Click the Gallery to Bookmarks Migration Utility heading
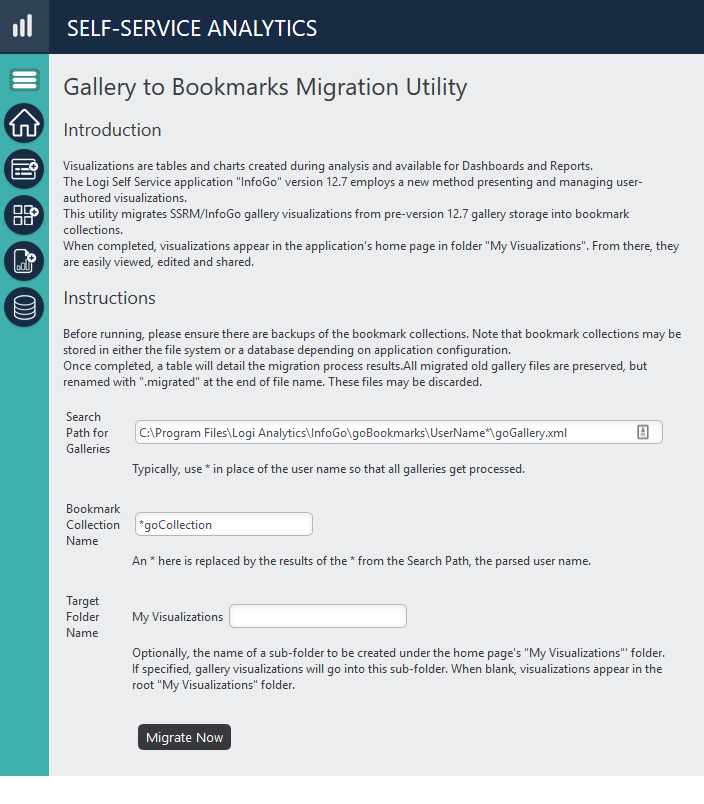This screenshot has width=704, height=804. pos(265,87)
